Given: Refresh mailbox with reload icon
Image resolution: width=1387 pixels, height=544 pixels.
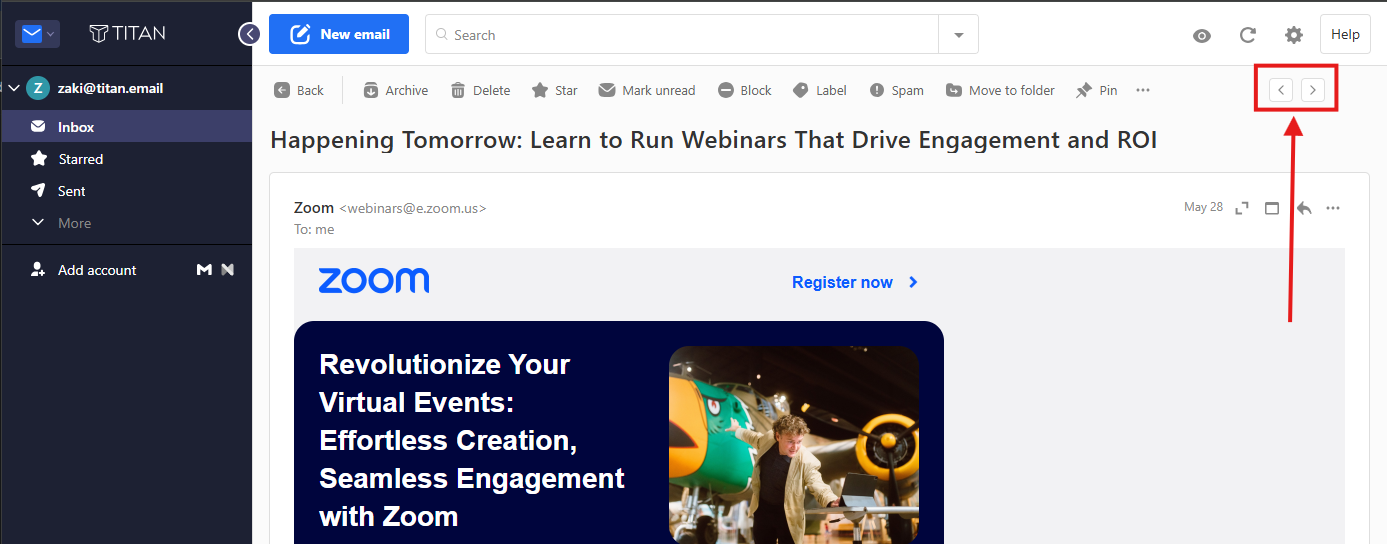Looking at the screenshot, I should (1248, 35).
